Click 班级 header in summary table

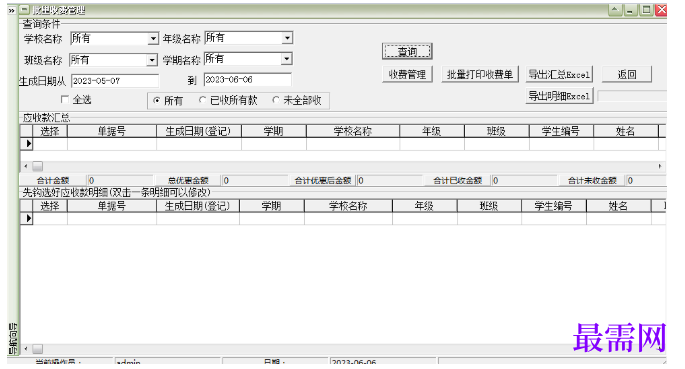(x=497, y=131)
